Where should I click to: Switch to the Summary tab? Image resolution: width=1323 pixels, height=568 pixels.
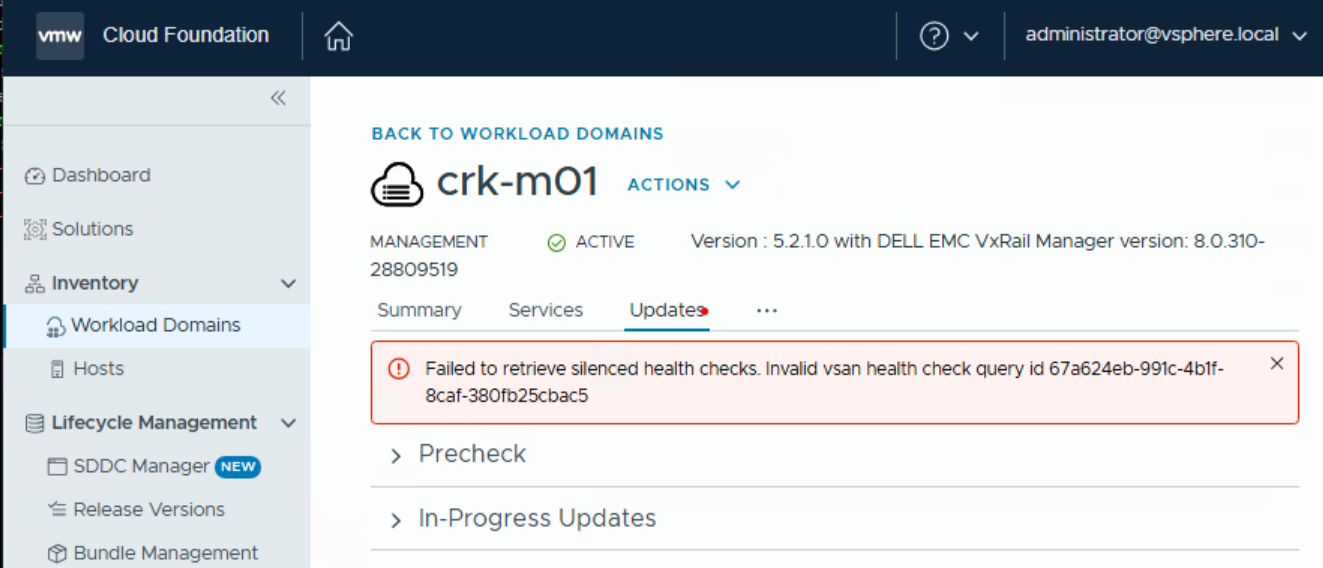point(419,311)
